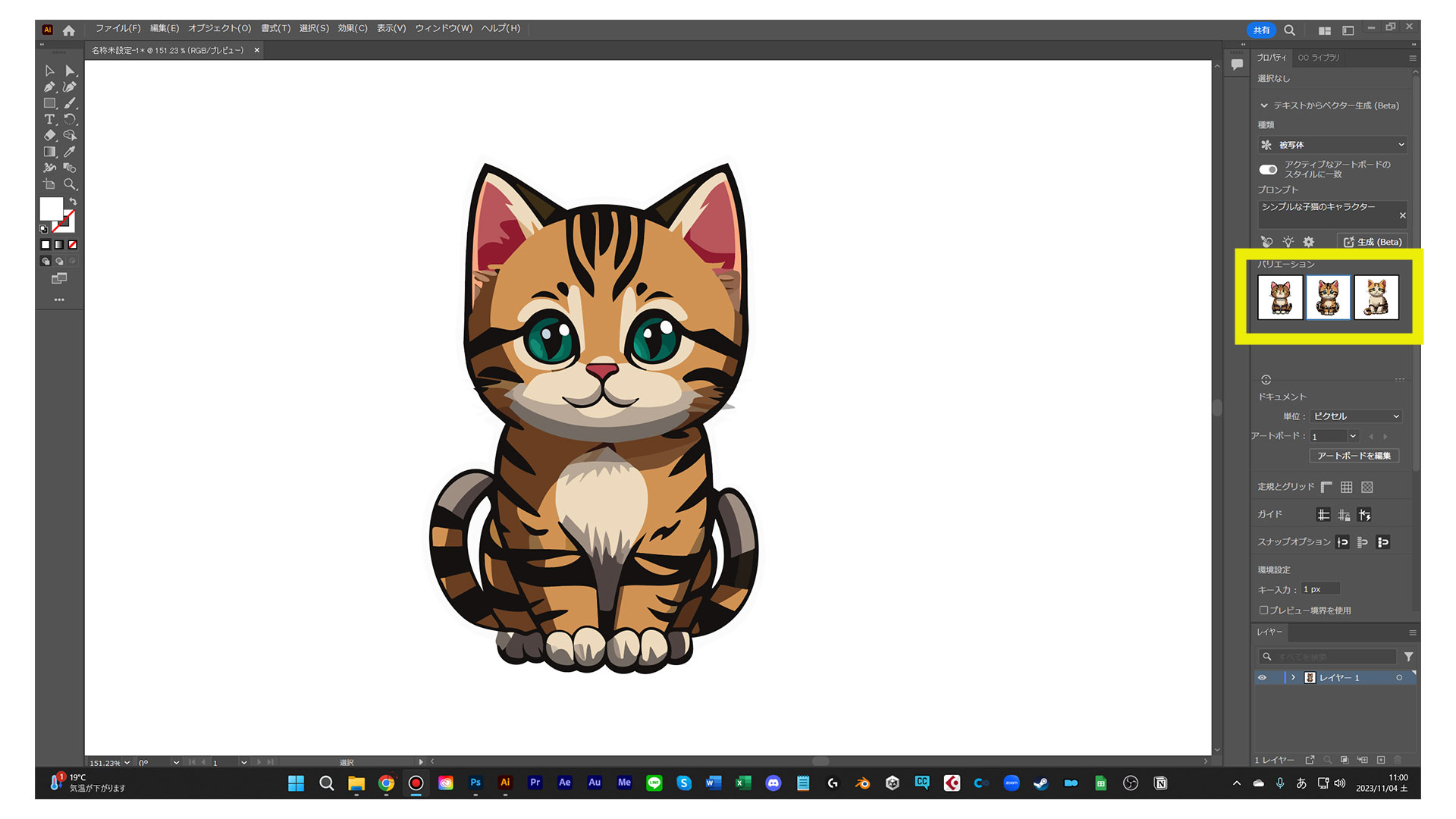Select the Zoom tool in toolbar
The height and width of the screenshot is (819, 1456).
tap(70, 184)
